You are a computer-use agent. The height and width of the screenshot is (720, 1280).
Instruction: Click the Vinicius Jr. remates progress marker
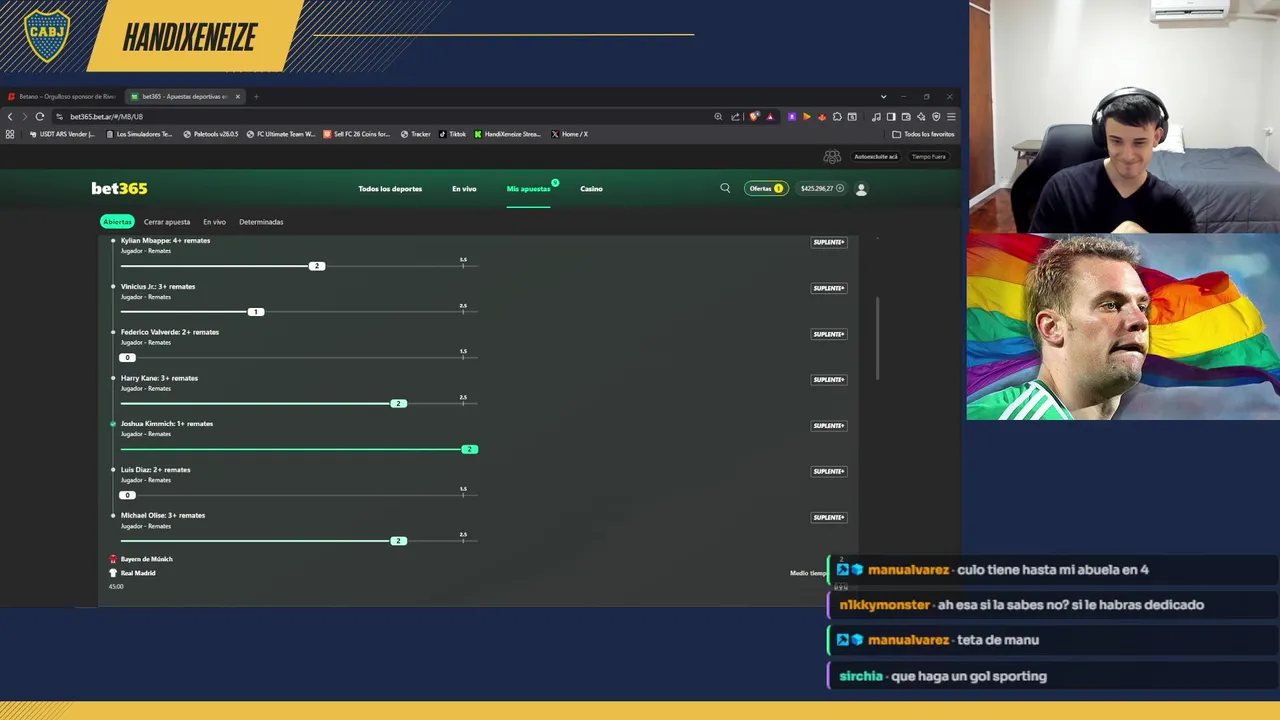tap(255, 312)
